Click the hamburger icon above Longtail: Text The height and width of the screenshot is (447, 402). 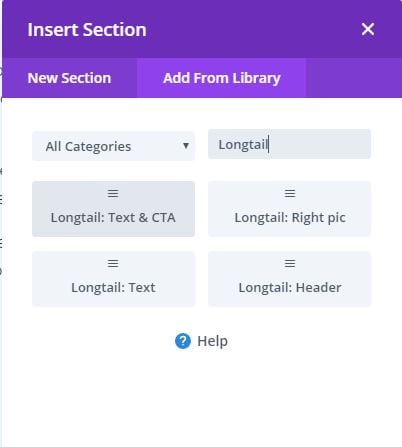click(x=113, y=264)
